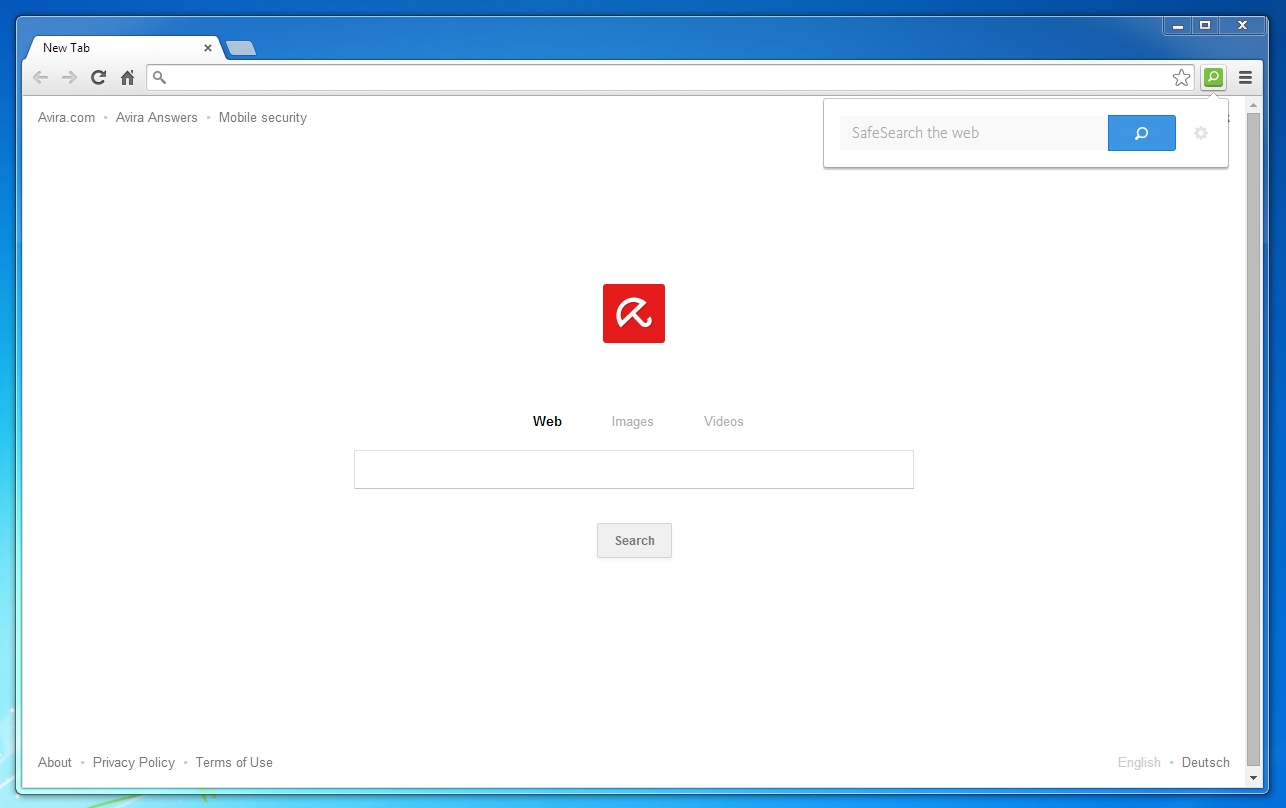Select English language
The width and height of the screenshot is (1286, 808).
pyautogui.click(x=1139, y=763)
